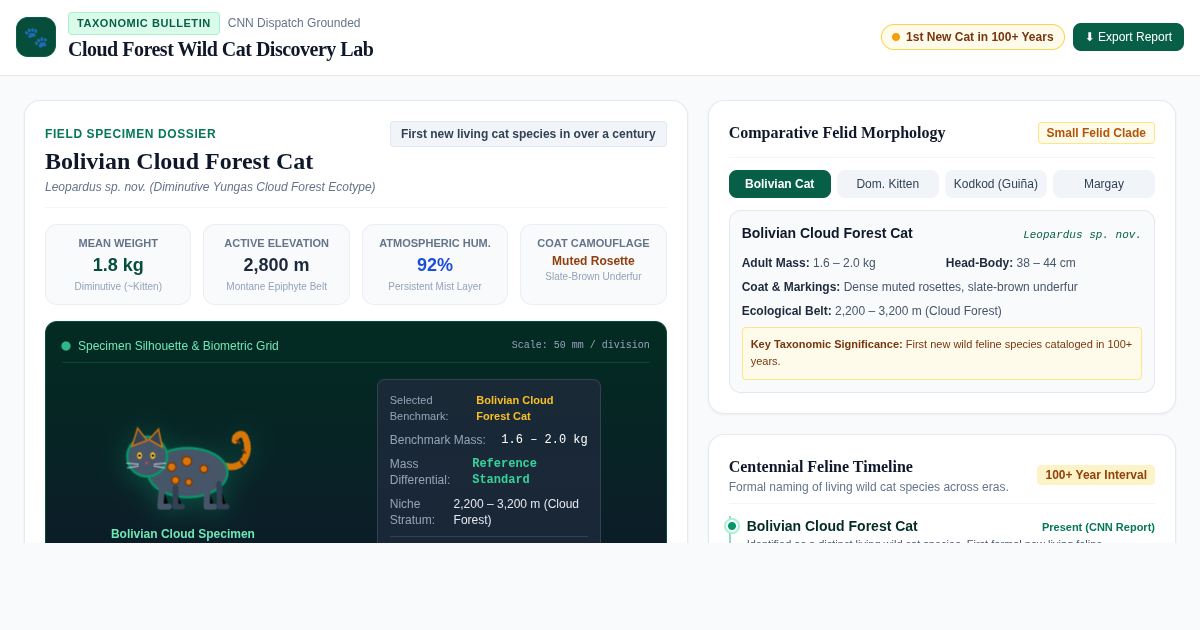
Task: Click the Adult Mass 1.6 – 2.0 kg line
Action: coord(809,263)
